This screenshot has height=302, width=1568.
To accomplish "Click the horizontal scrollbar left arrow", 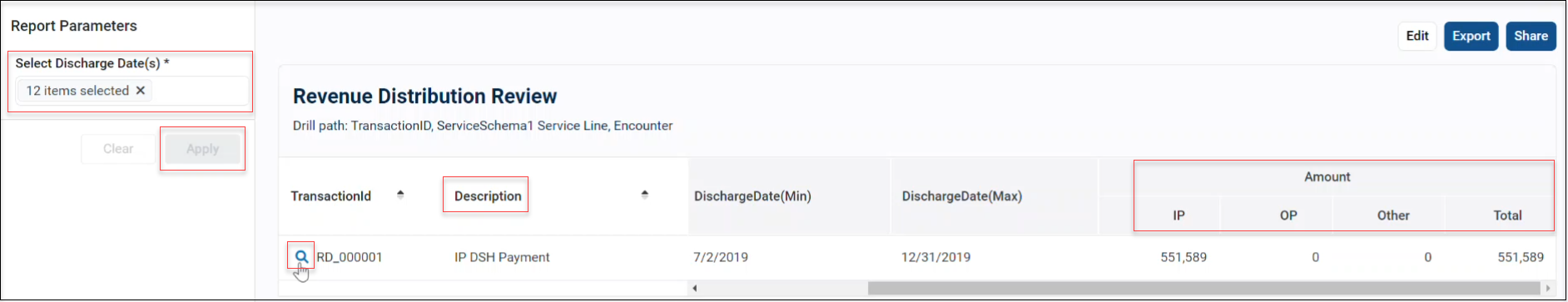I will pos(694,289).
